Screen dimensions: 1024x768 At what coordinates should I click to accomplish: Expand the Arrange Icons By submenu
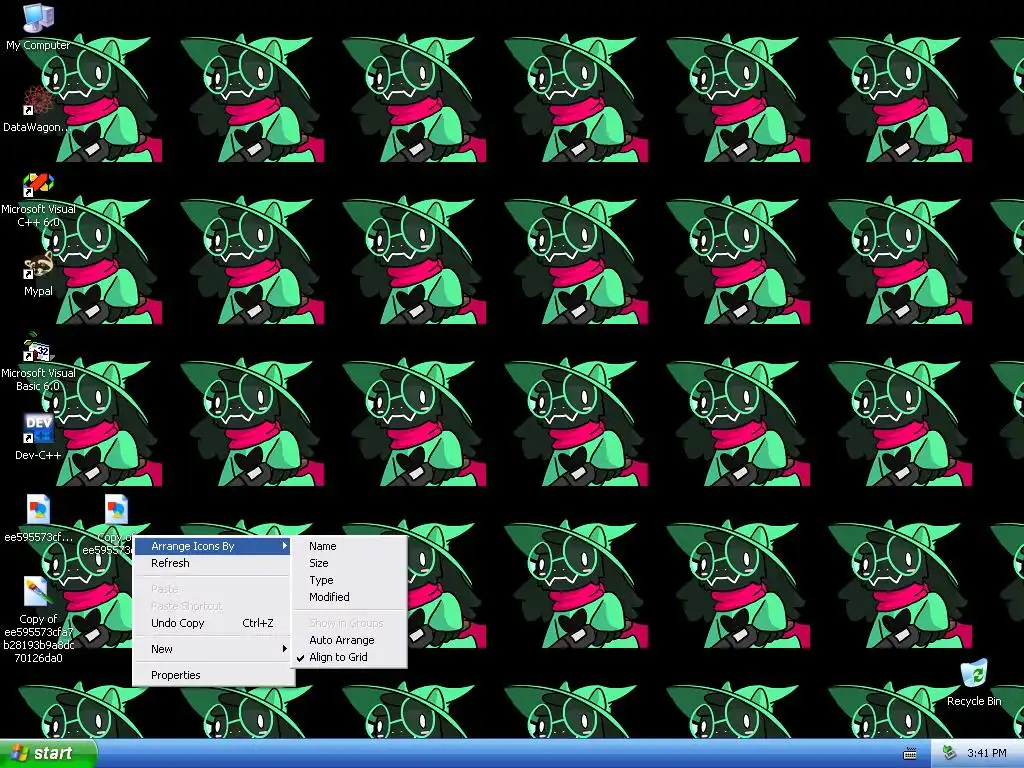[x=213, y=546]
